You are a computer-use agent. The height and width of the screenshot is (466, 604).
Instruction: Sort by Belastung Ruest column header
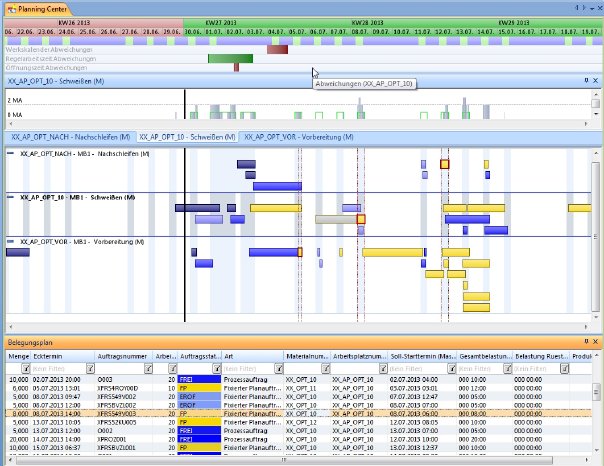pos(541,357)
